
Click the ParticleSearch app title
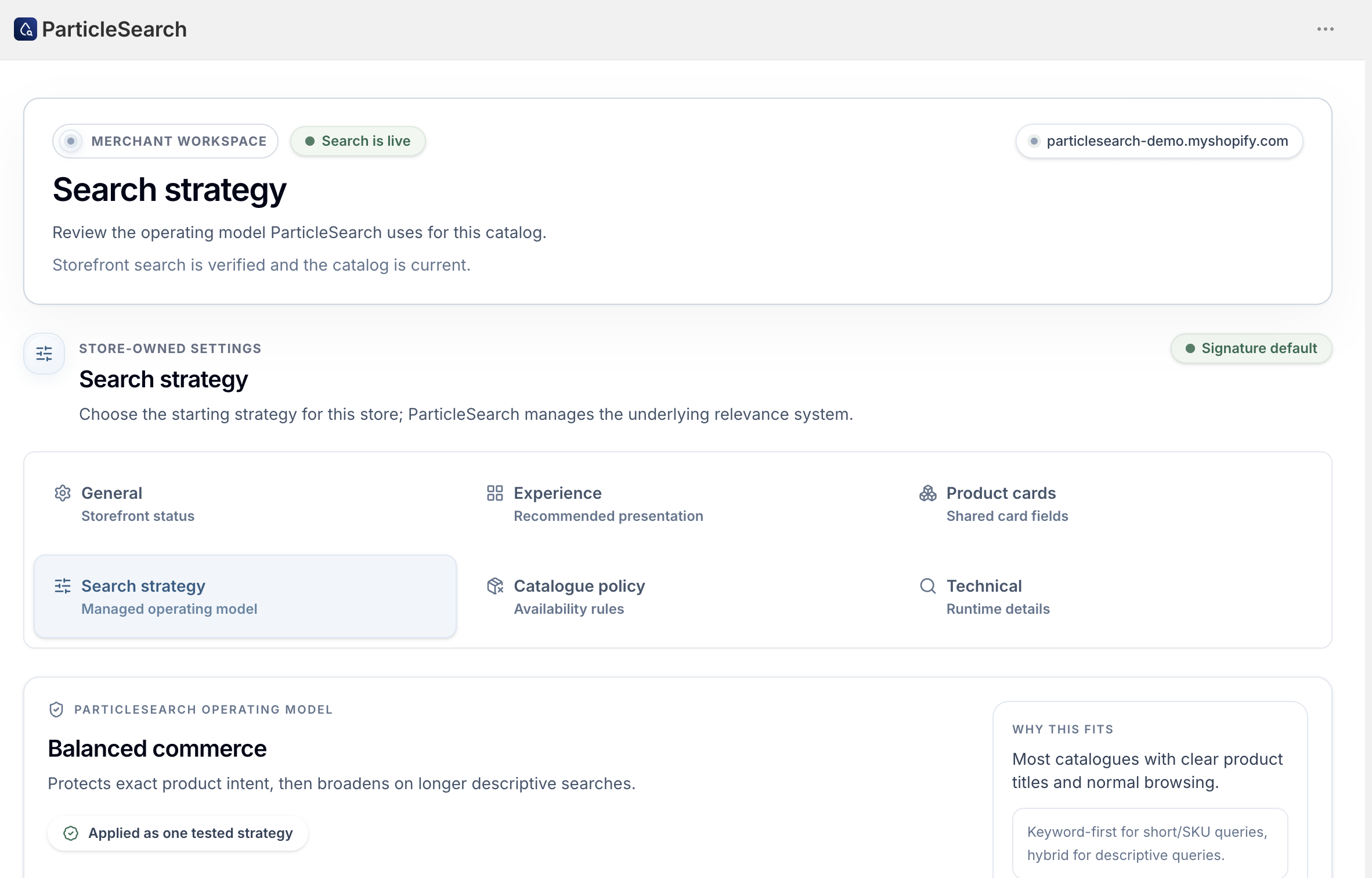(x=114, y=29)
